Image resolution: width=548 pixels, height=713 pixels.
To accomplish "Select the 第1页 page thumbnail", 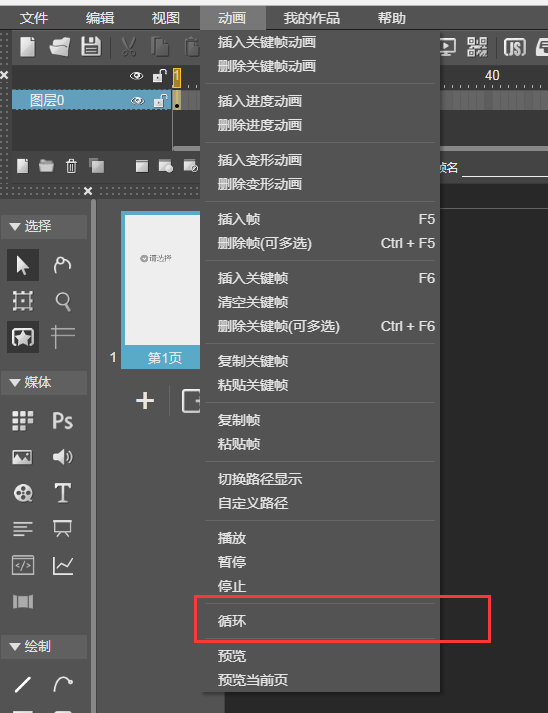I will pos(161,290).
